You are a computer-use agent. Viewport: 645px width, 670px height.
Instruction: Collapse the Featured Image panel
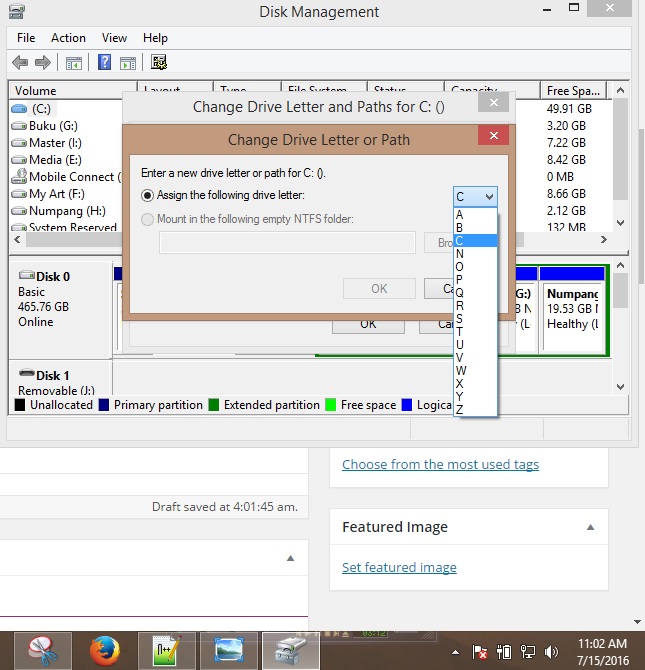(590, 527)
